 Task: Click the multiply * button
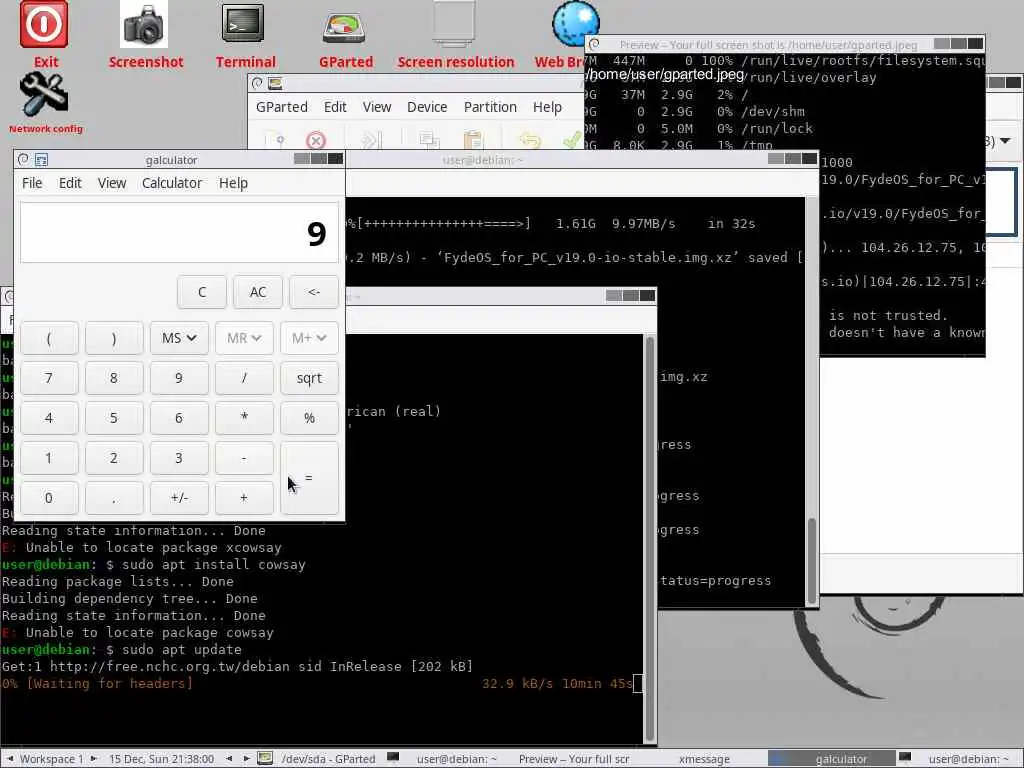coord(244,418)
